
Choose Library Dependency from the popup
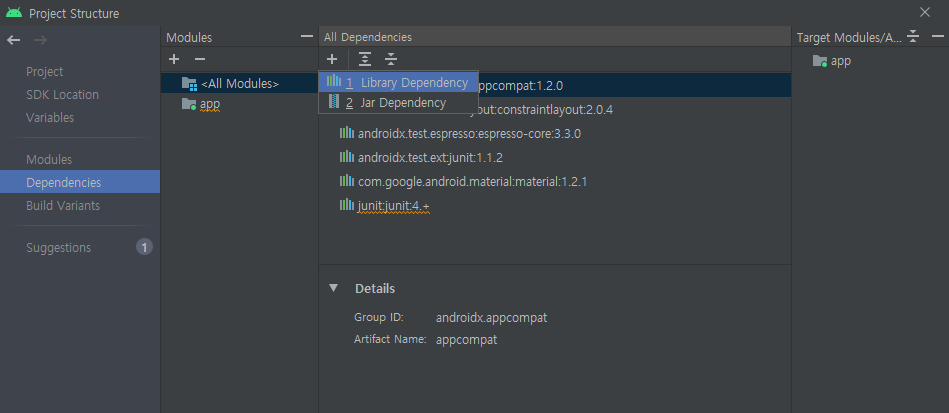pos(398,82)
